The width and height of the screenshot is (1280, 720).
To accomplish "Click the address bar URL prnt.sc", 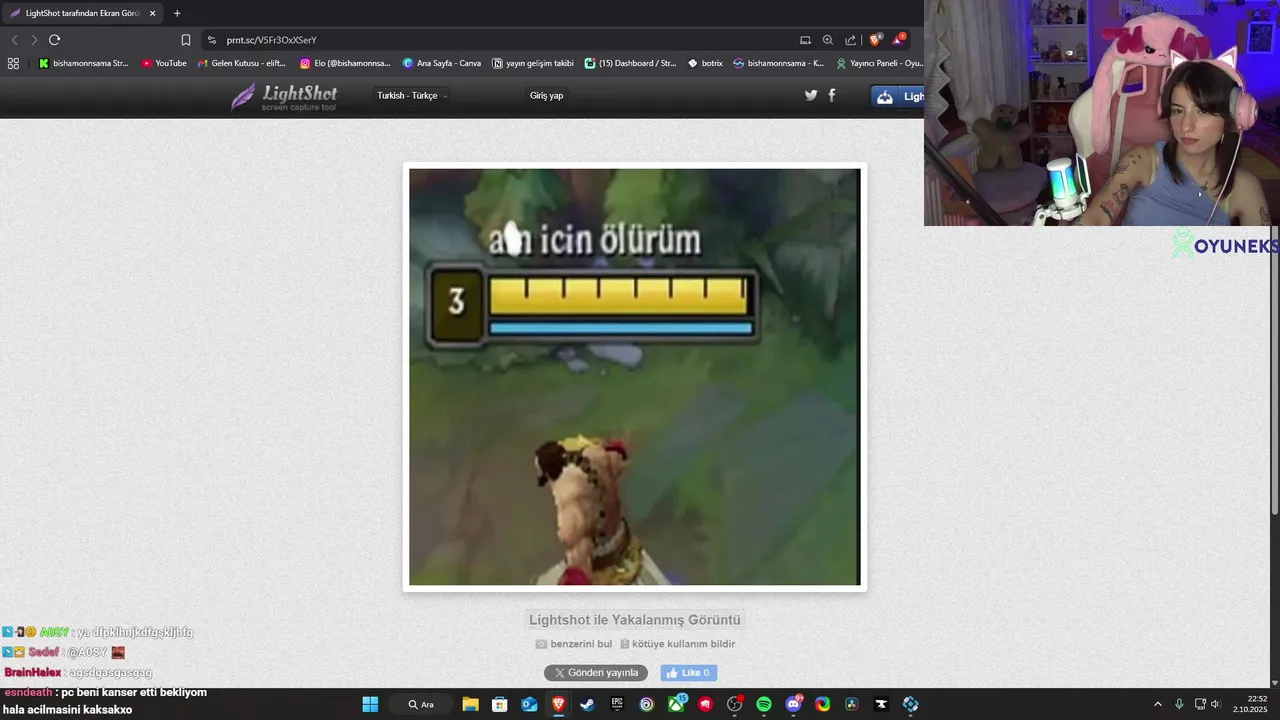I will click(x=271, y=40).
